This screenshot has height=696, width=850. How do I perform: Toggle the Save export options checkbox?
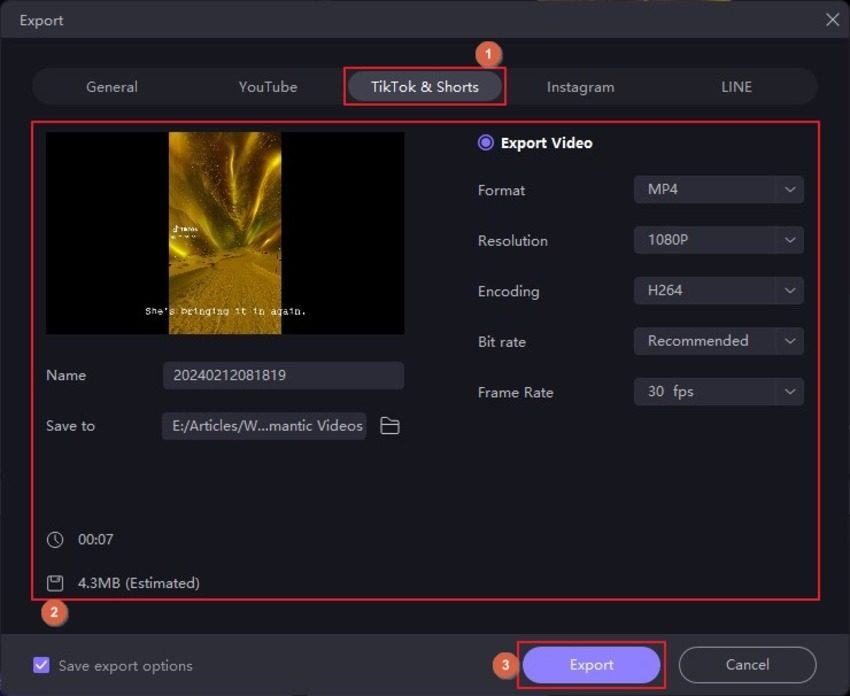pyautogui.click(x=41, y=665)
